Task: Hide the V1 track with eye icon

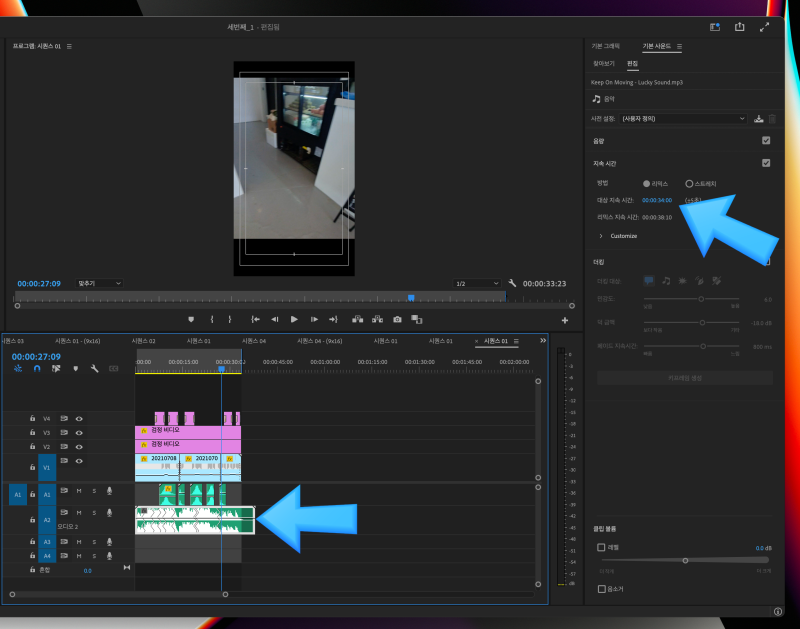Action: click(79, 461)
